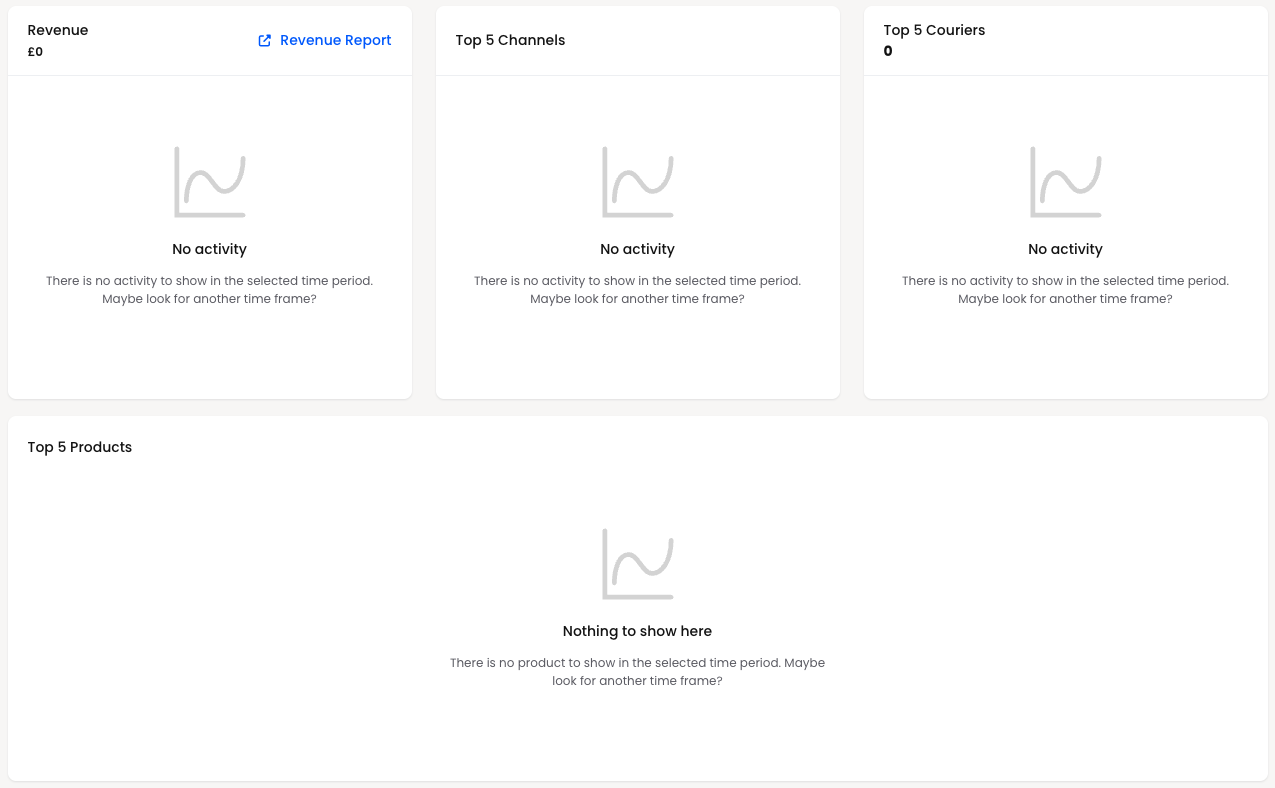The width and height of the screenshot is (1275, 788).
Task: Click "No activity" label in Top 5 Channels card
Action: click(637, 249)
